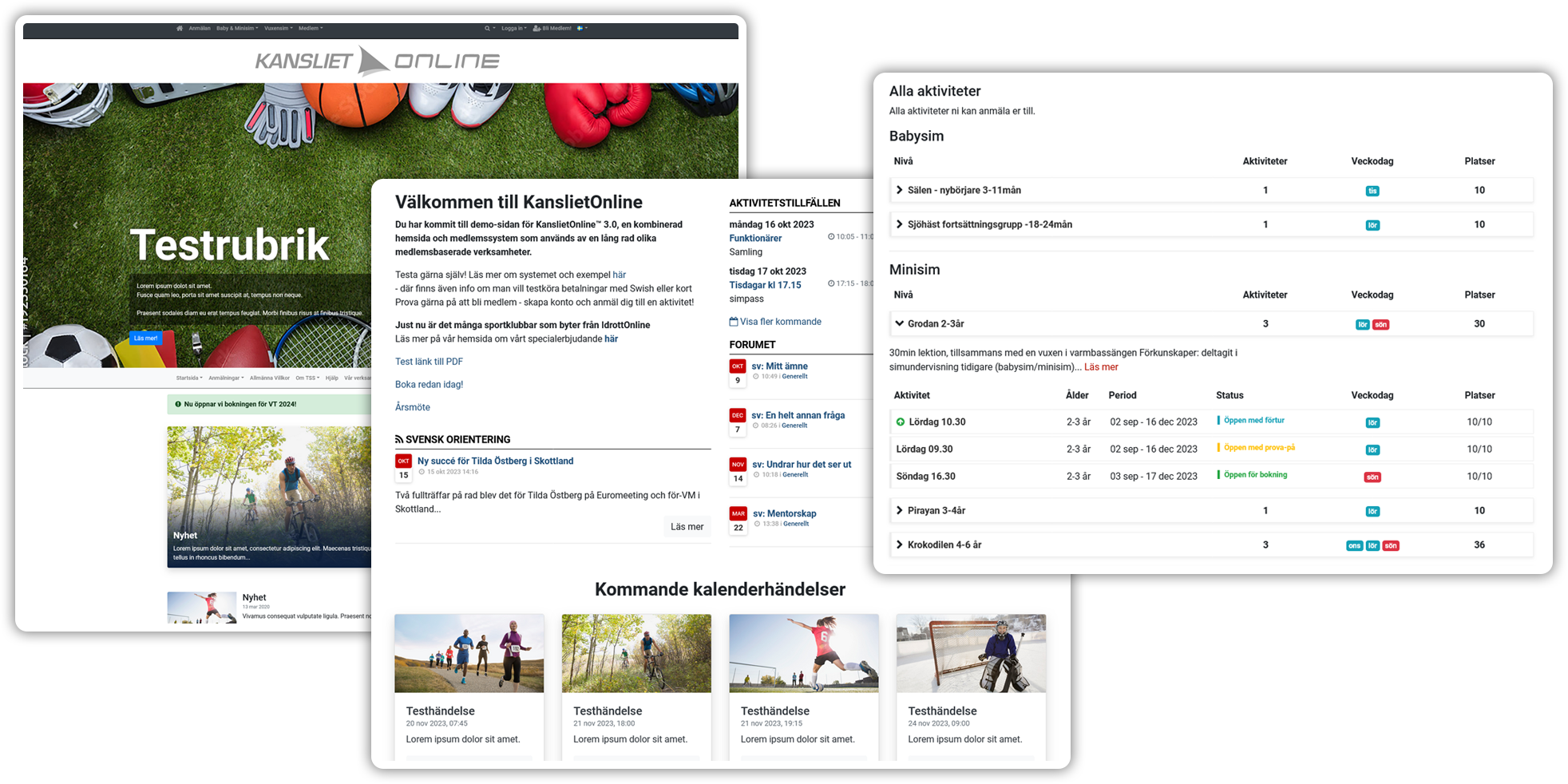Click the DEC 7 date badge in Forumet
1568x784 pixels.
(x=738, y=422)
